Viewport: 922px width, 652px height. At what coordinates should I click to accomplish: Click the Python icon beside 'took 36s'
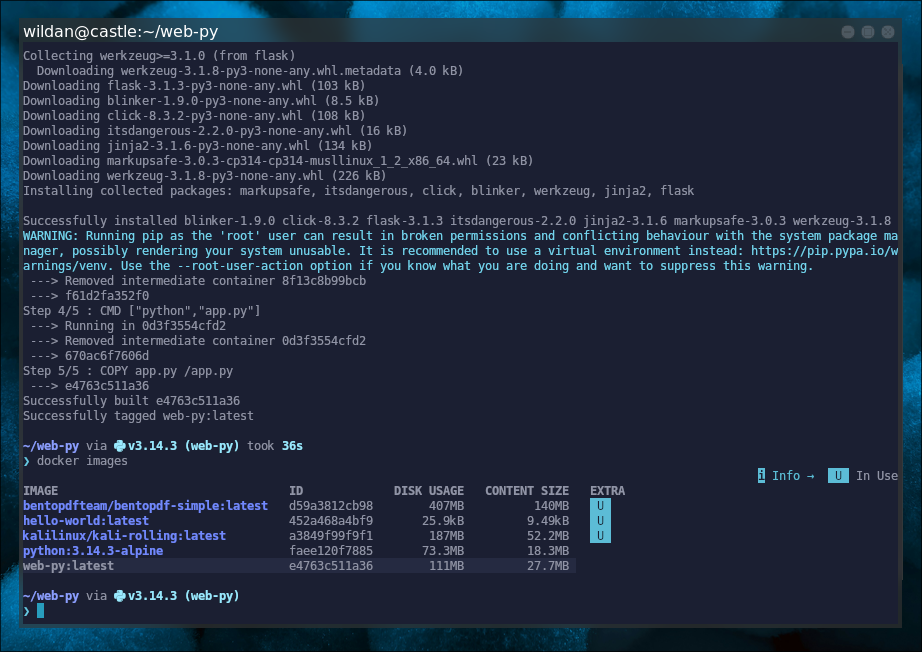(120, 446)
